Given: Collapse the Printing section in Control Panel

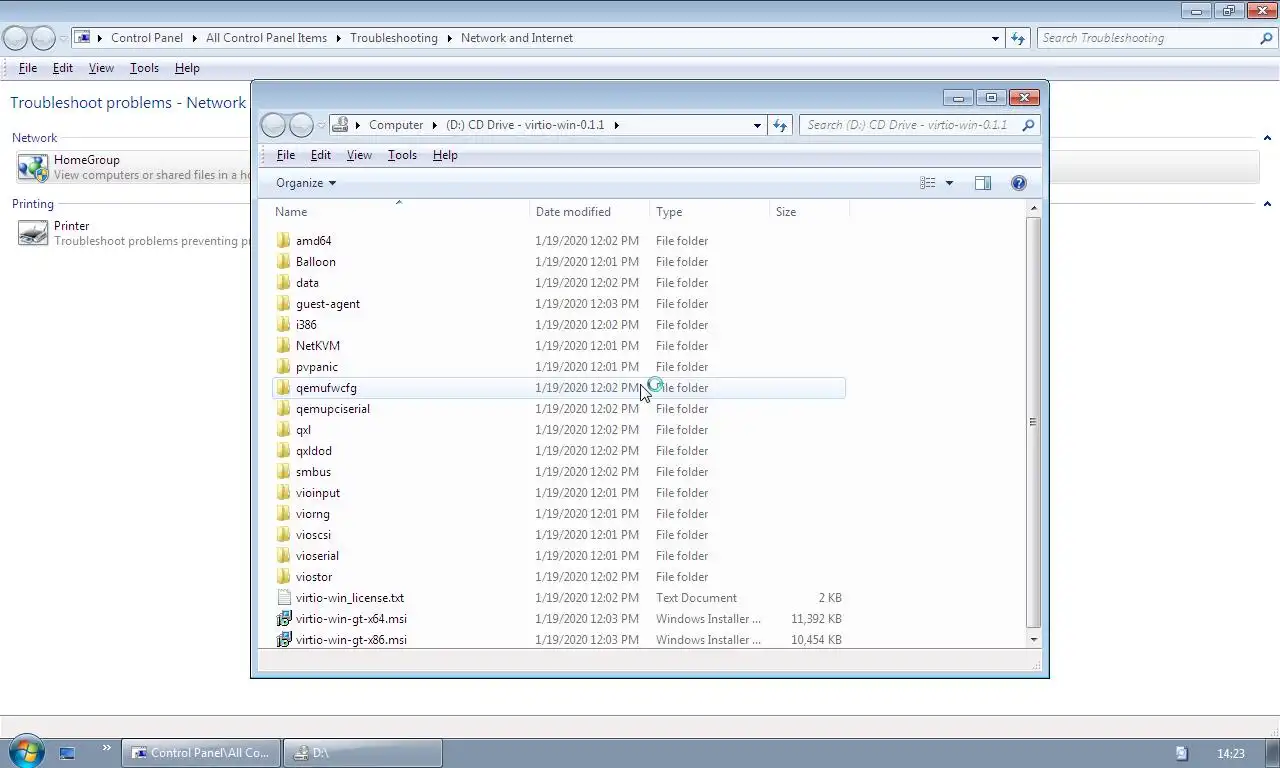Looking at the screenshot, I should click(1268, 204).
